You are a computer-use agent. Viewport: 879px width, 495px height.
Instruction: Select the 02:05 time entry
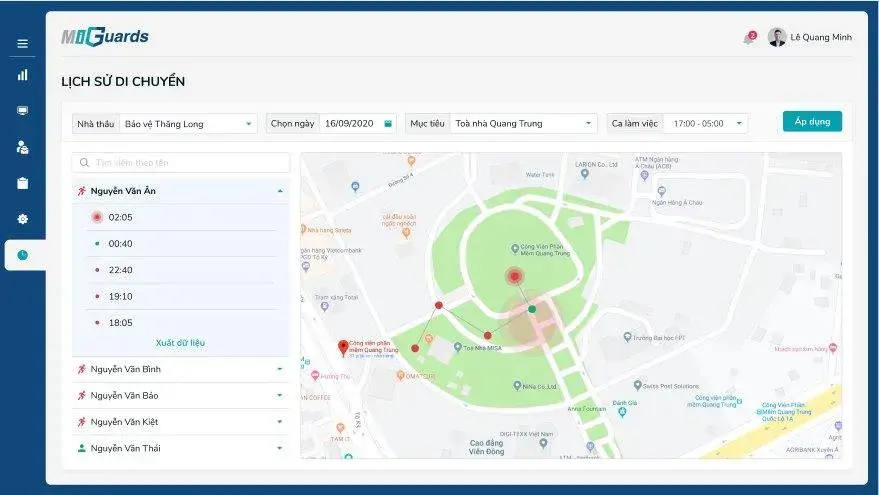(x=181, y=218)
